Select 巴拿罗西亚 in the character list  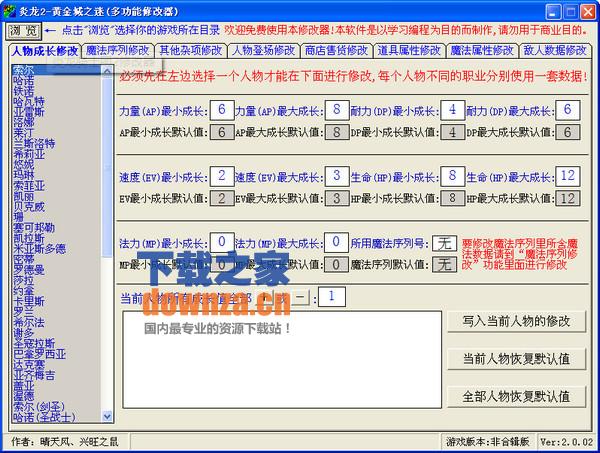(x=57, y=354)
